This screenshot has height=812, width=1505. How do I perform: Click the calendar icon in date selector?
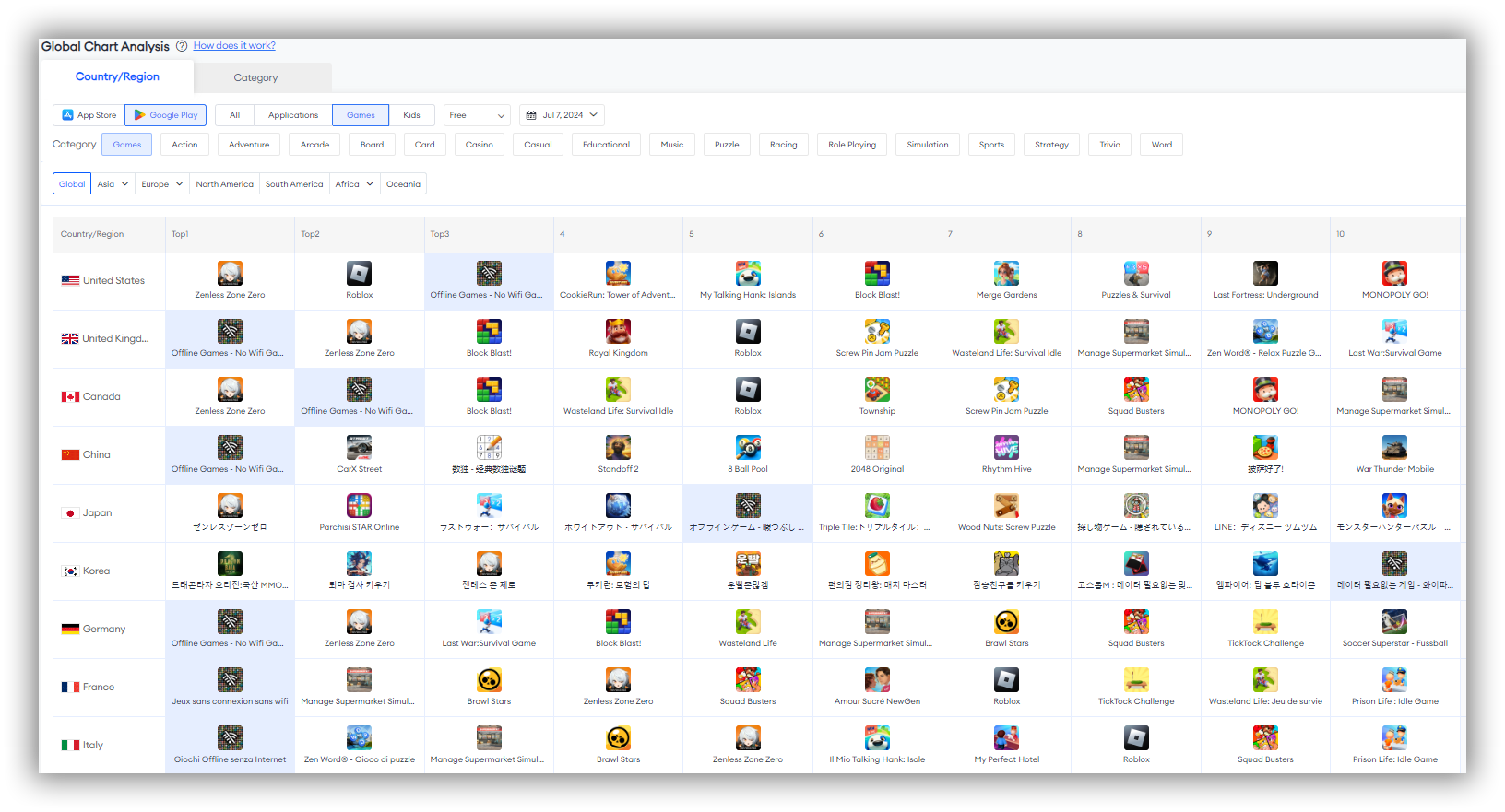click(x=531, y=115)
